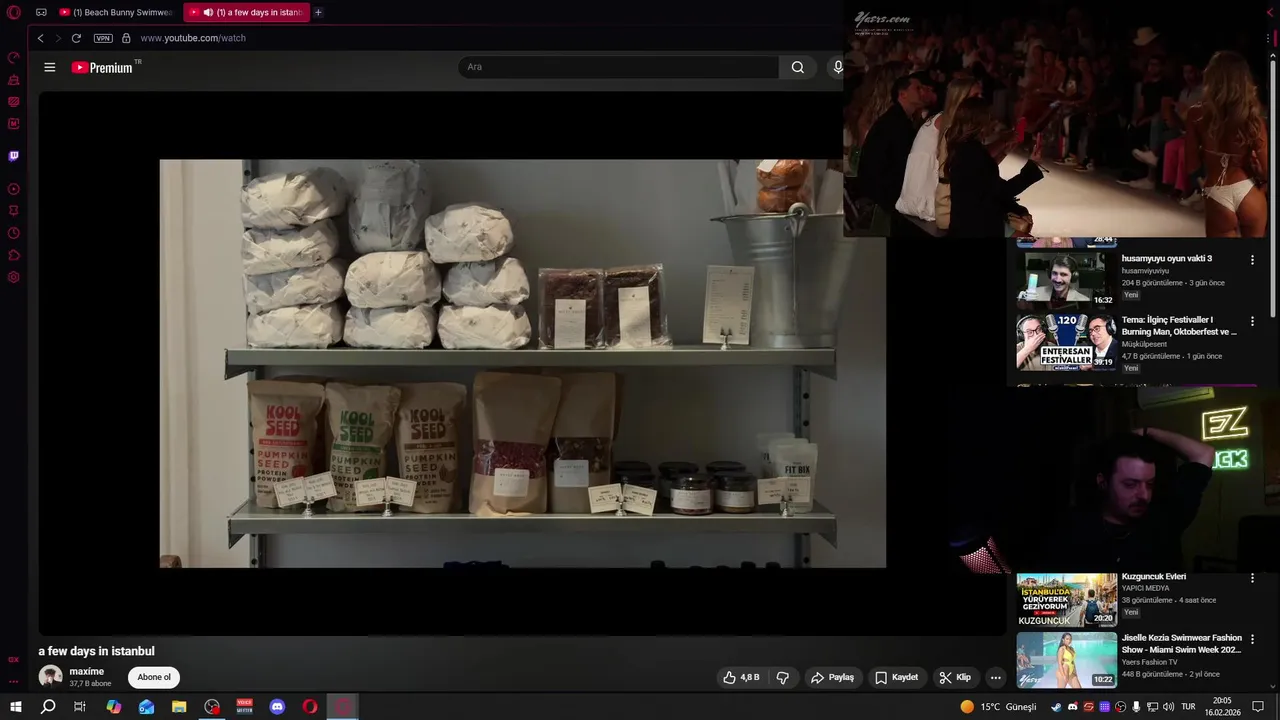Viewport: 1280px width, 720px height.
Task: Open GX Control speedometer in sidebar
Action: pyautogui.click(x=14, y=58)
